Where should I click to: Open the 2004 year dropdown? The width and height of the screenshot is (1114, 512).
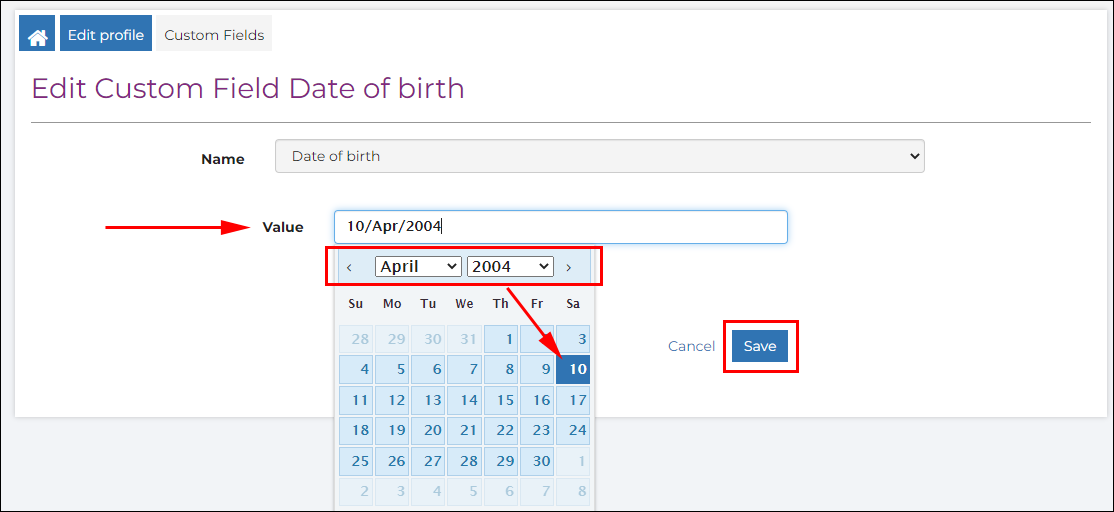[510, 266]
